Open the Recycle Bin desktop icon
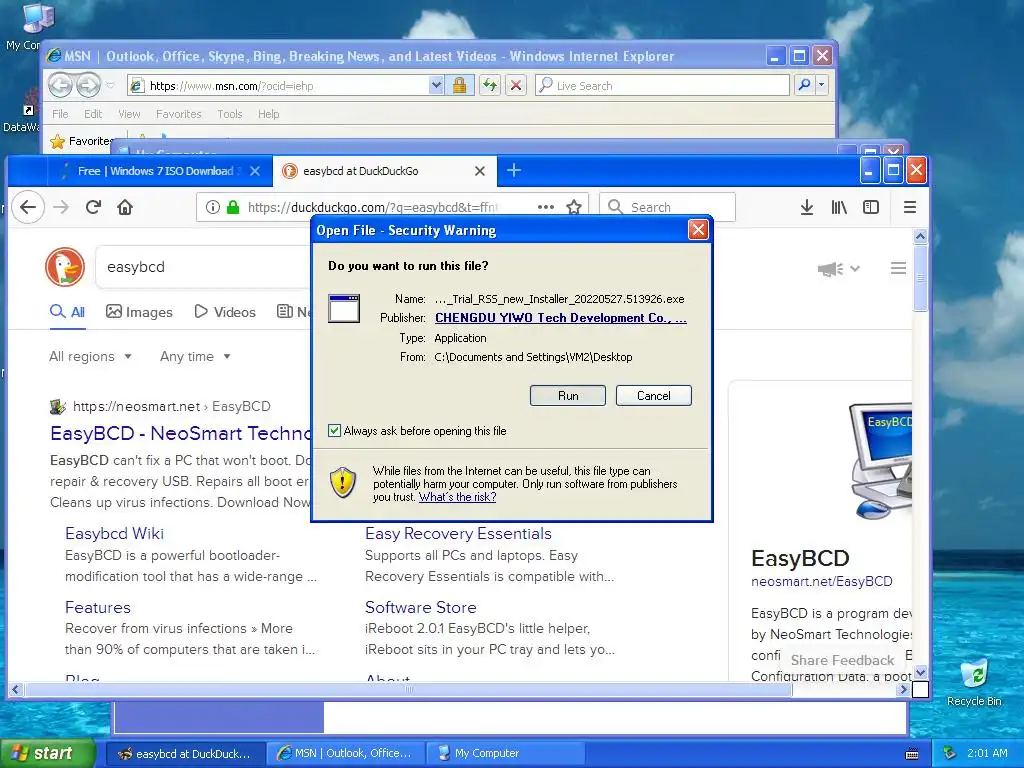The image size is (1024, 768). coord(974,682)
